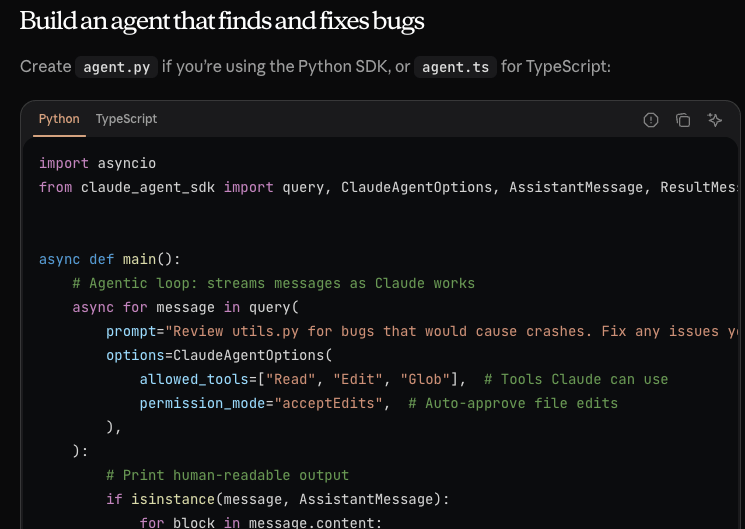Click "AssistantMessage" in the import line
The height and width of the screenshot is (529, 745).
[576, 187]
